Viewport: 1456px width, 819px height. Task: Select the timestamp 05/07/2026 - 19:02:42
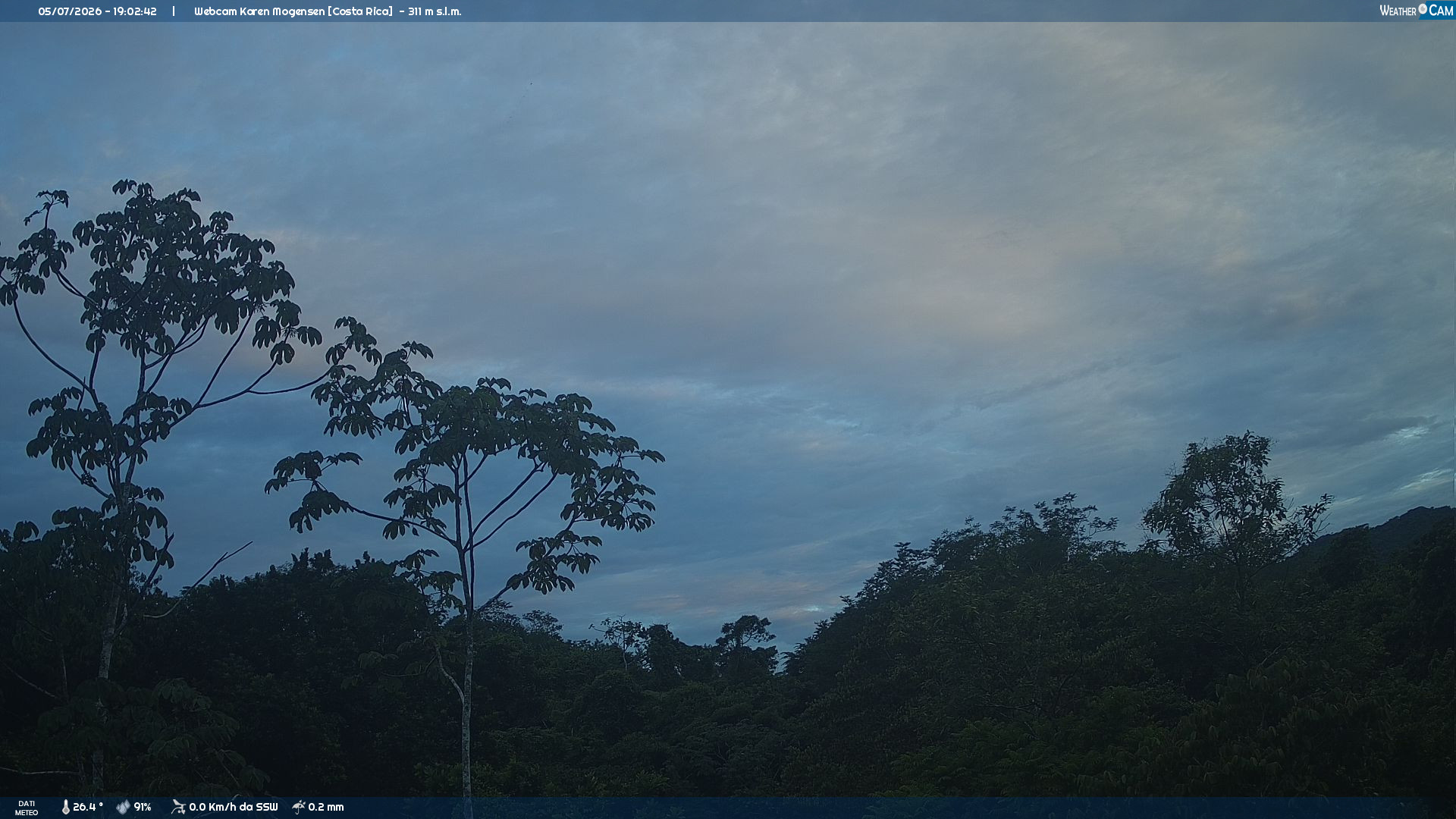pyautogui.click(x=97, y=11)
